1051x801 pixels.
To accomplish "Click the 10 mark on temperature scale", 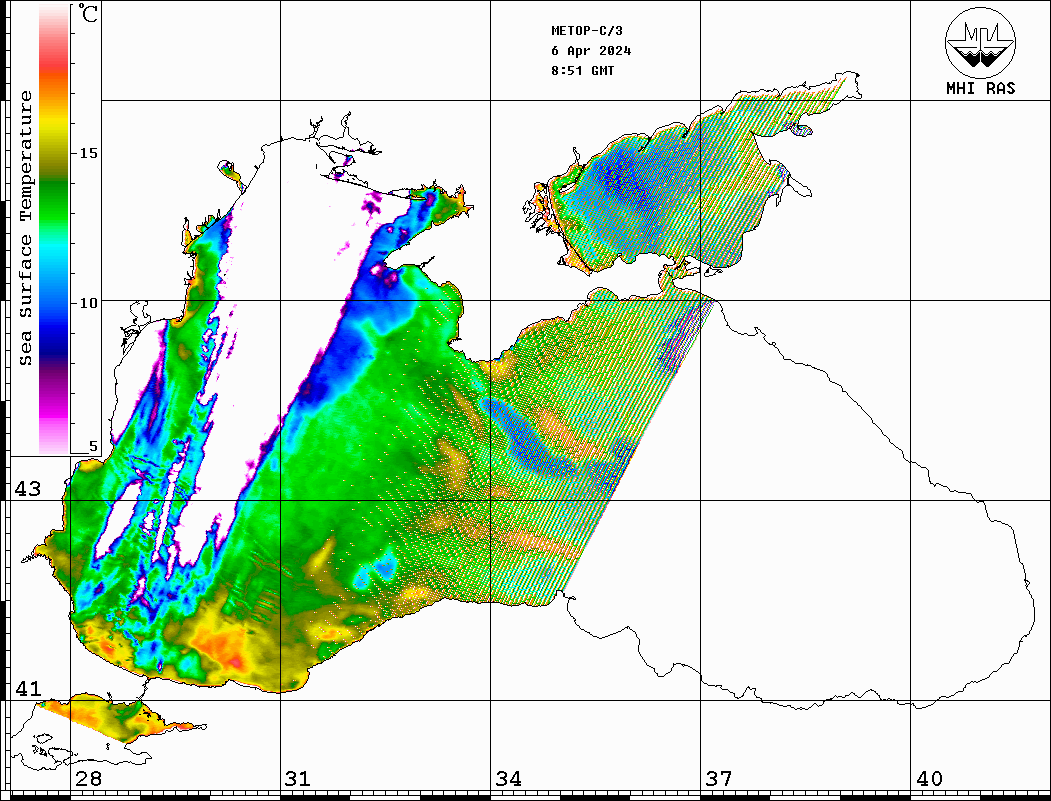I will click(x=88, y=303).
